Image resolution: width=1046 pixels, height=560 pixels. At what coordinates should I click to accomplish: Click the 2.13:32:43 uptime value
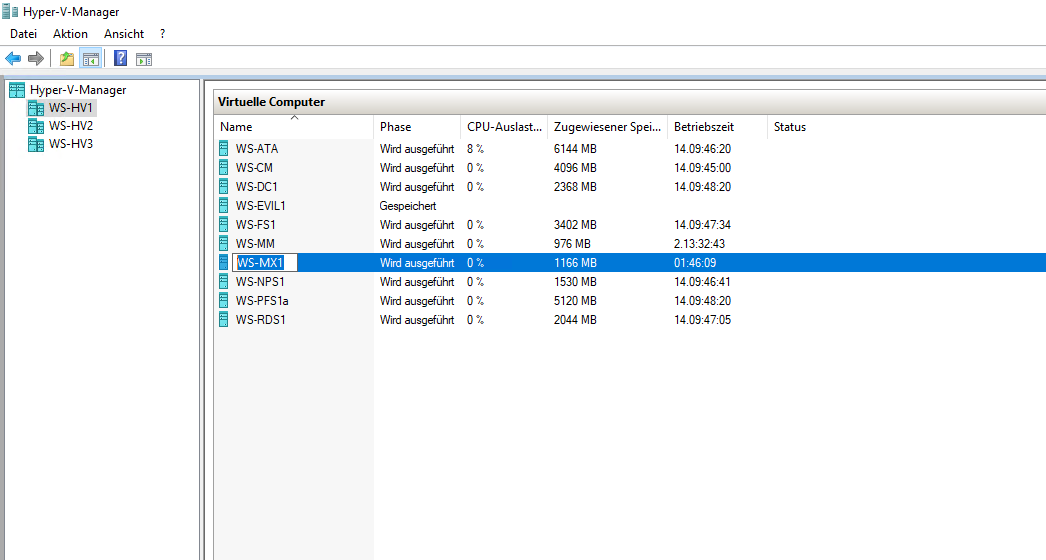(x=700, y=244)
